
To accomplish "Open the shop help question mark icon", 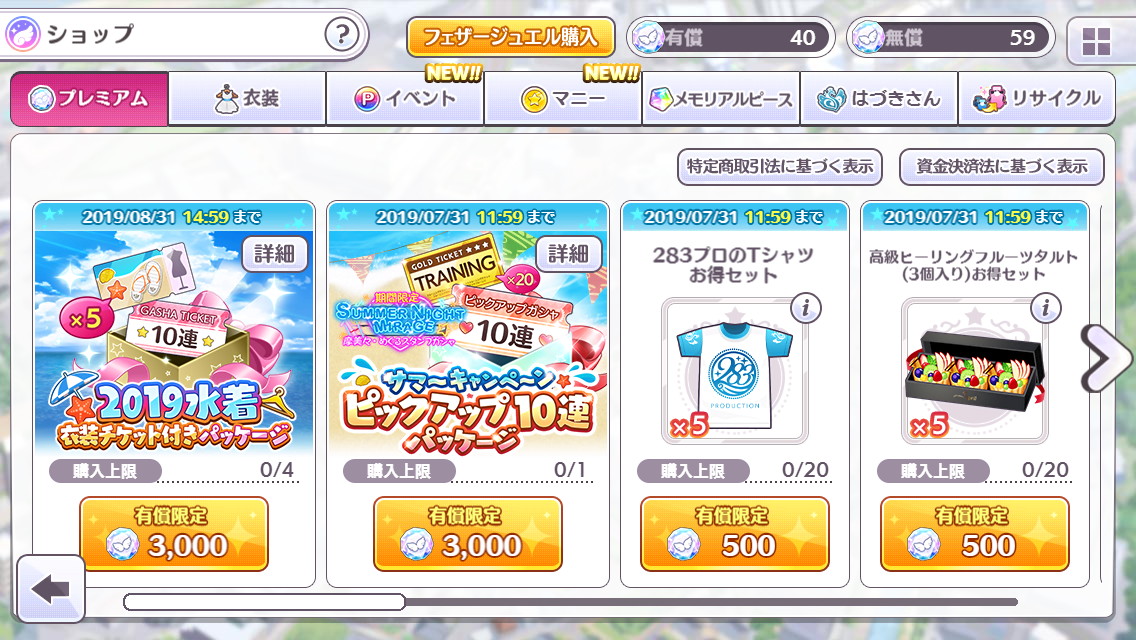I will 342,34.
